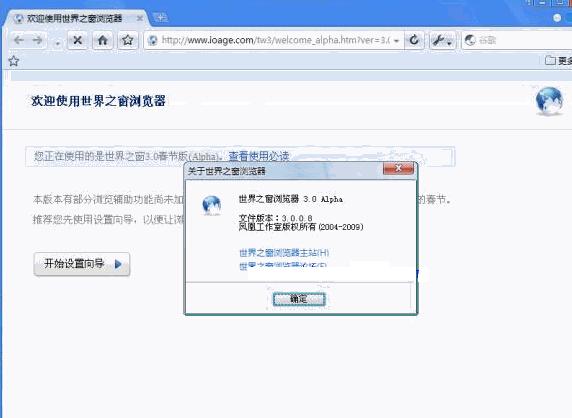Open the 世界之窗浏览器主站(H) link
Image resolution: width=572 pixels, height=418 pixels.
tap(284, 252)
